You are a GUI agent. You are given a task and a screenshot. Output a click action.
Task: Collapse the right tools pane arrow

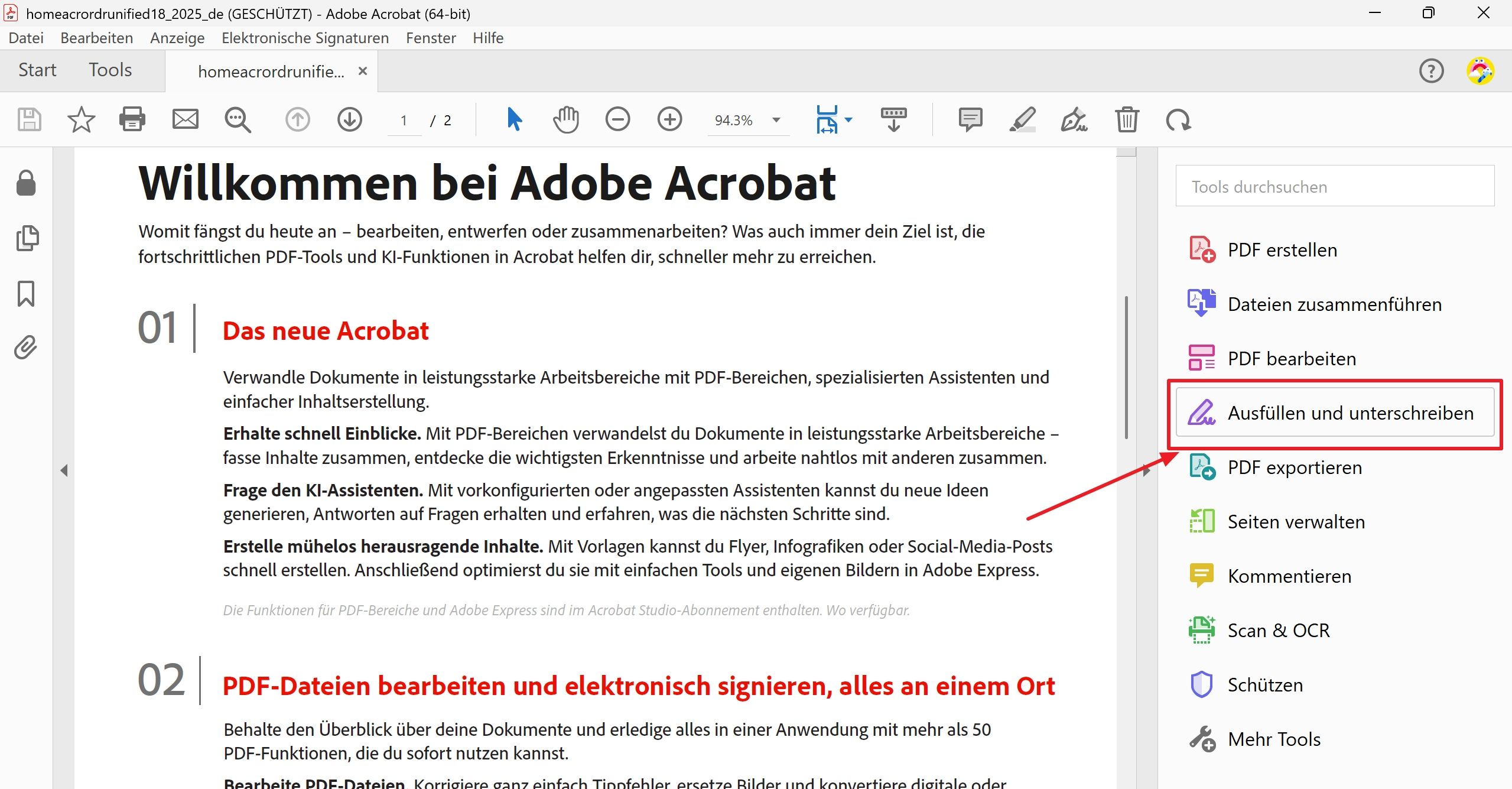click(1146, 472)
